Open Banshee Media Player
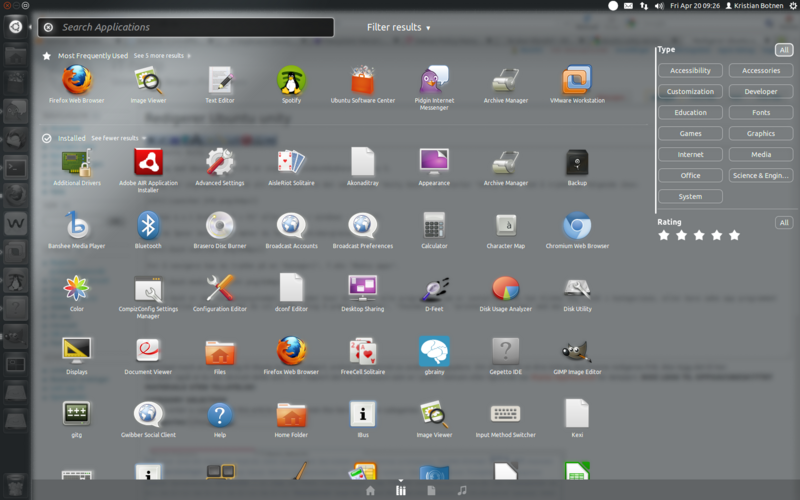 point(76,226)
